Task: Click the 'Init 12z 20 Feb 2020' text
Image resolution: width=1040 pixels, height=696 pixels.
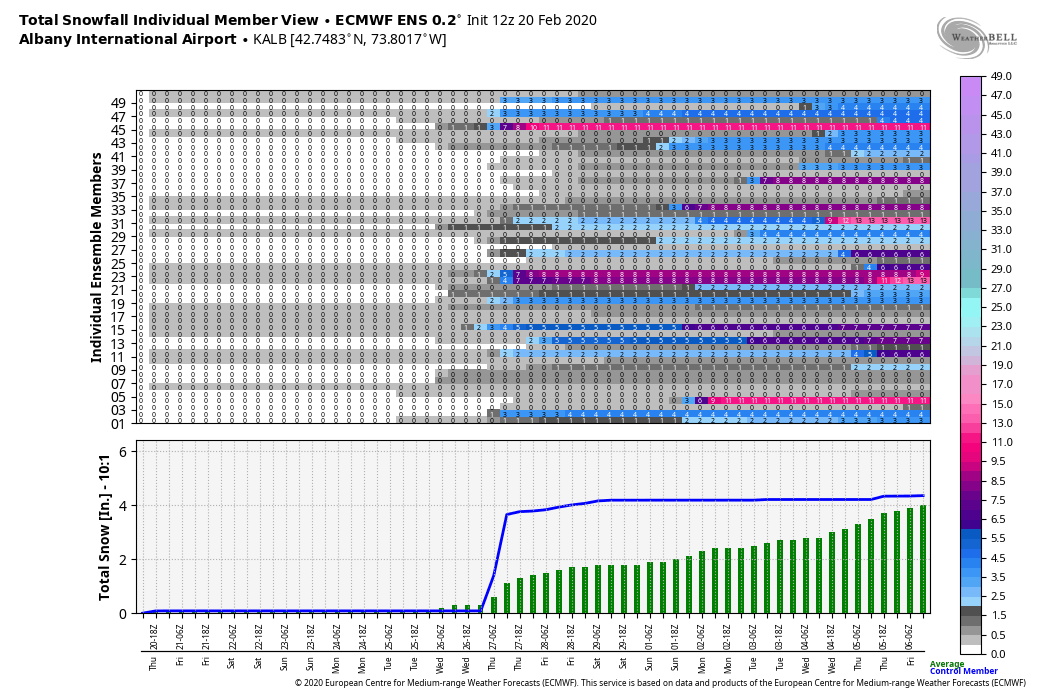Action: click(x=532, y=21)
